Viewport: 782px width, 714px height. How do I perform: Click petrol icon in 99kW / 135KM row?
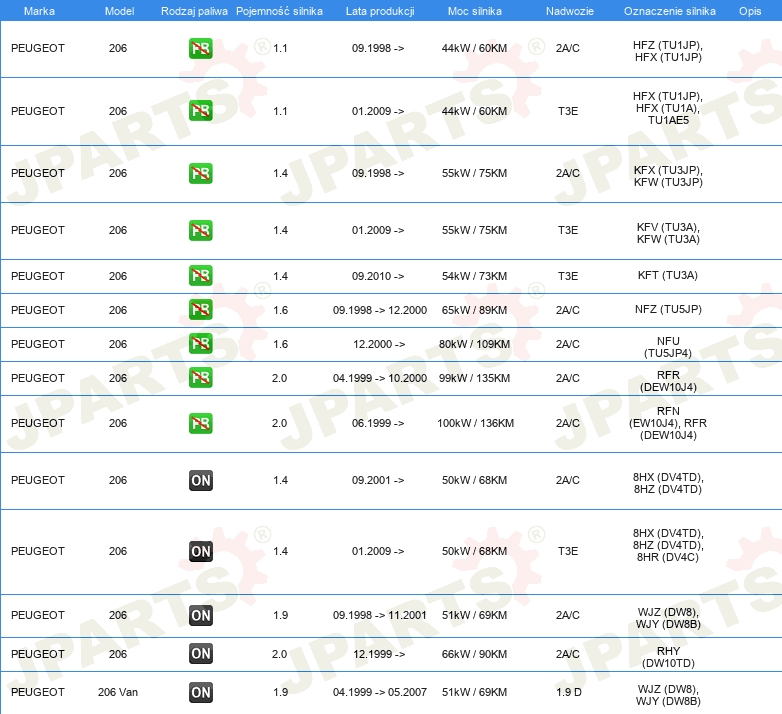[200, 377]
